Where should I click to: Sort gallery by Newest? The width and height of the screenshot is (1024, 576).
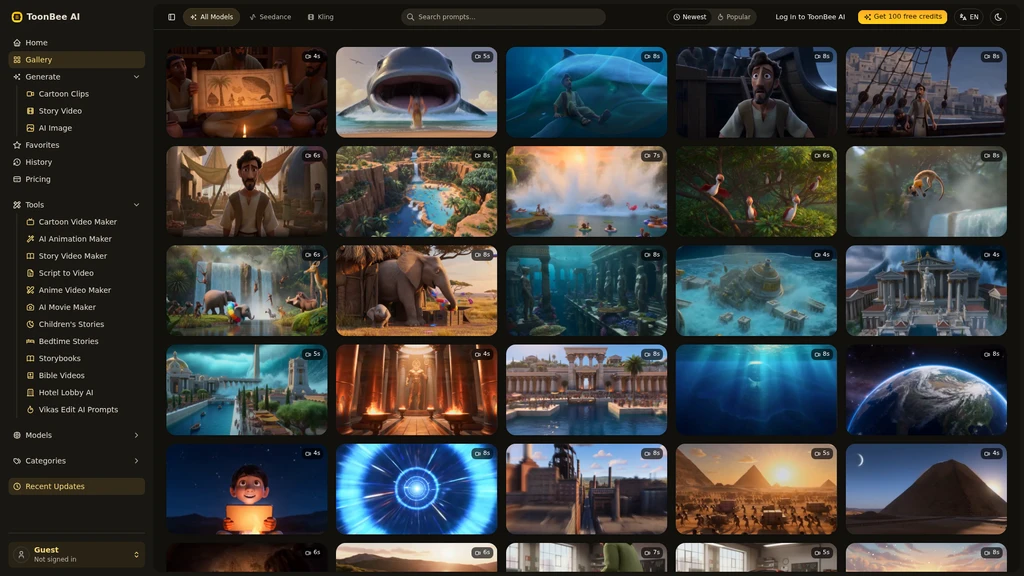690,17
